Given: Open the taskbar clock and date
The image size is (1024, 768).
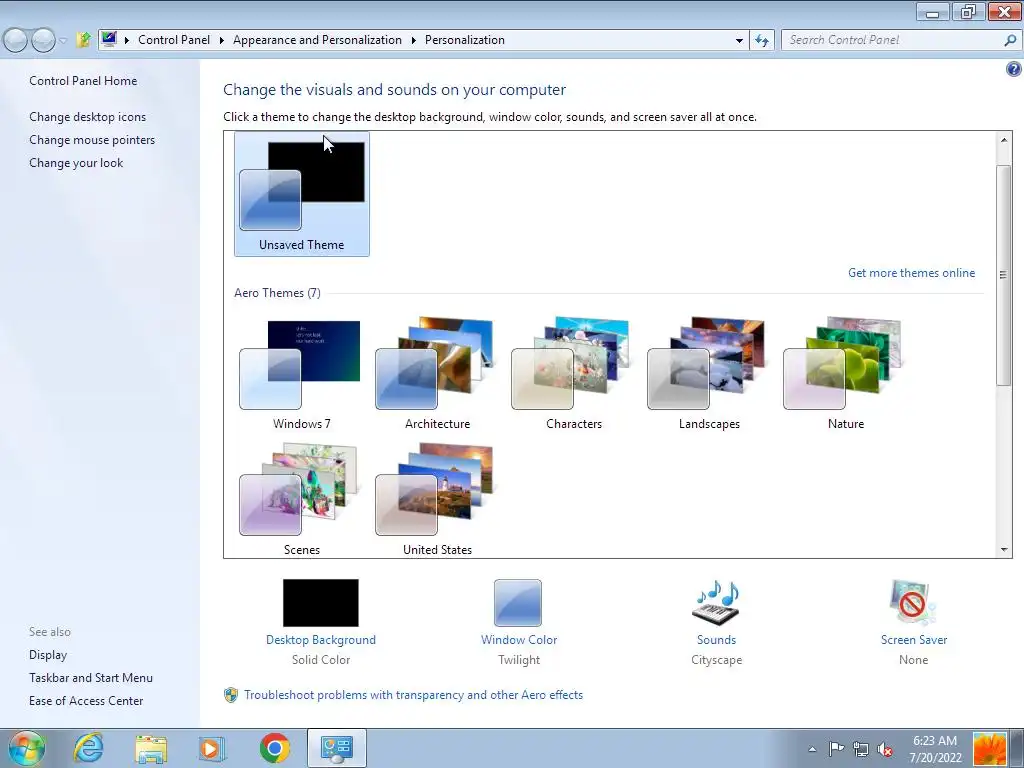Looking at the screenshot, I should pos(935,749).
